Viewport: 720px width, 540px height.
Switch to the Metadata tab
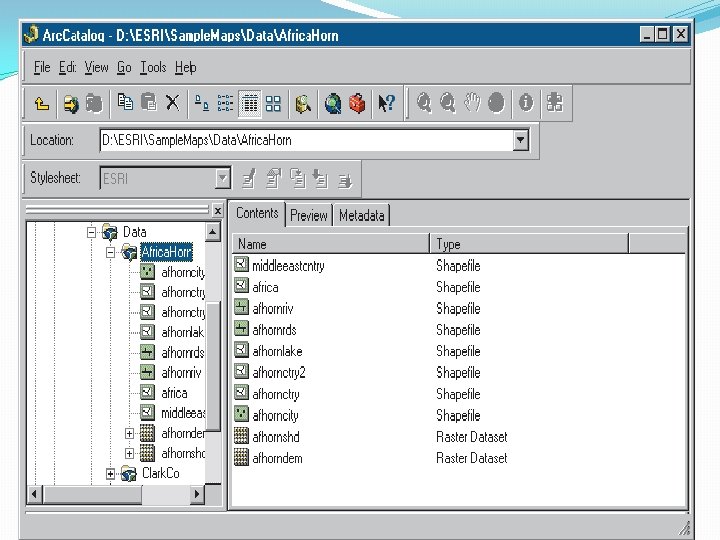pos(361,215)
